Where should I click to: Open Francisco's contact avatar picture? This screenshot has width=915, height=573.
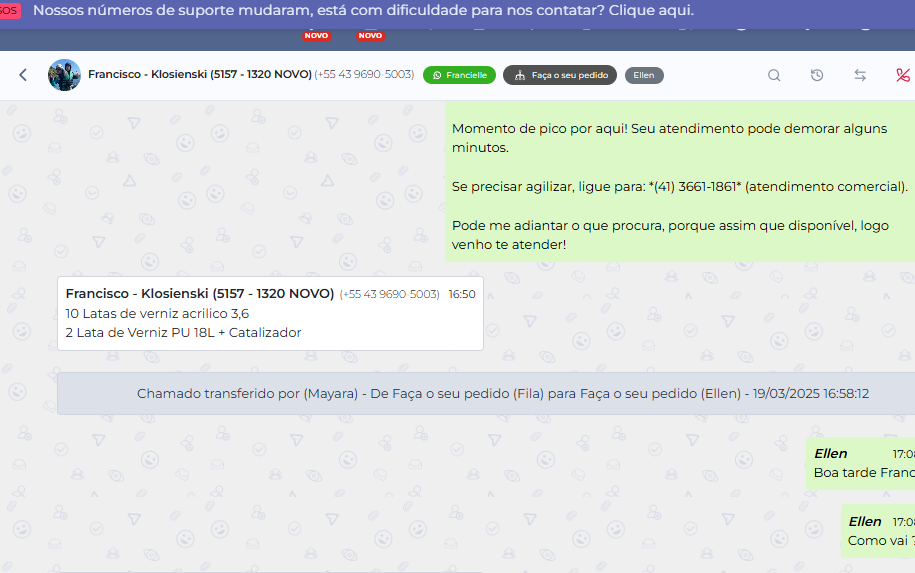(x=64, y=75)
